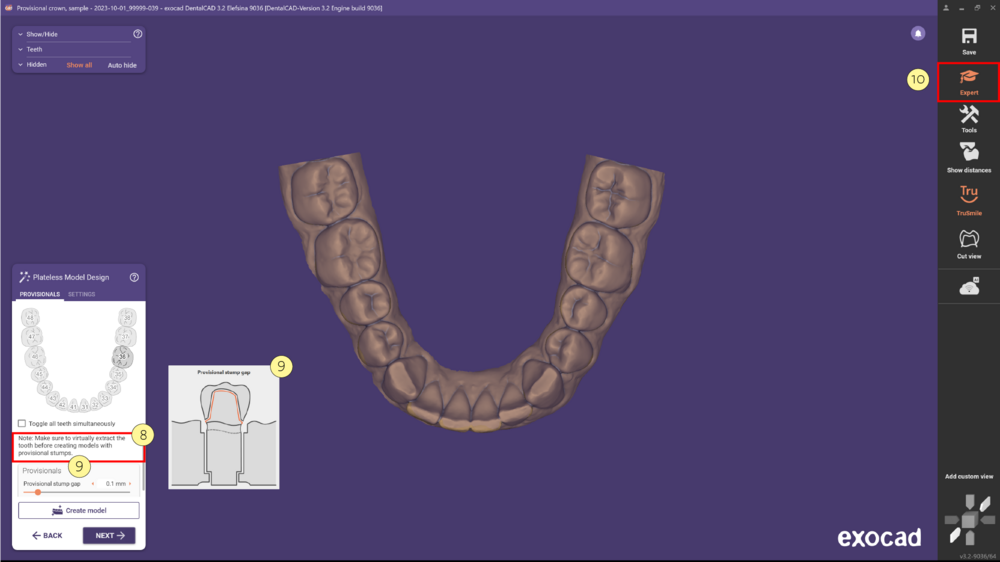Select tooth 34 in the tooth chart

pos(113,387)
